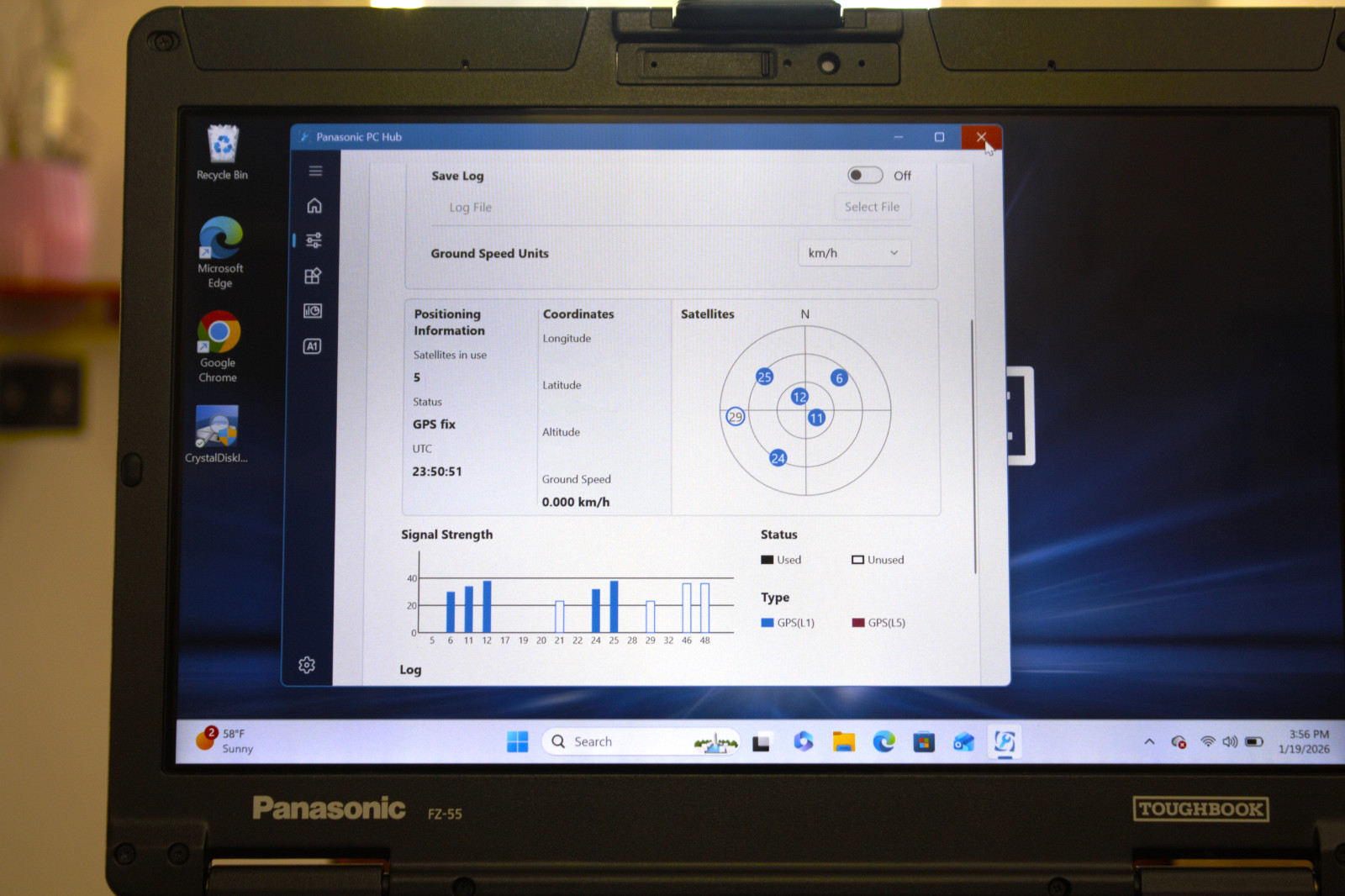Open the gear settings icon in sidebar
Screen dimensions: 1345x896
coord(307,665)
